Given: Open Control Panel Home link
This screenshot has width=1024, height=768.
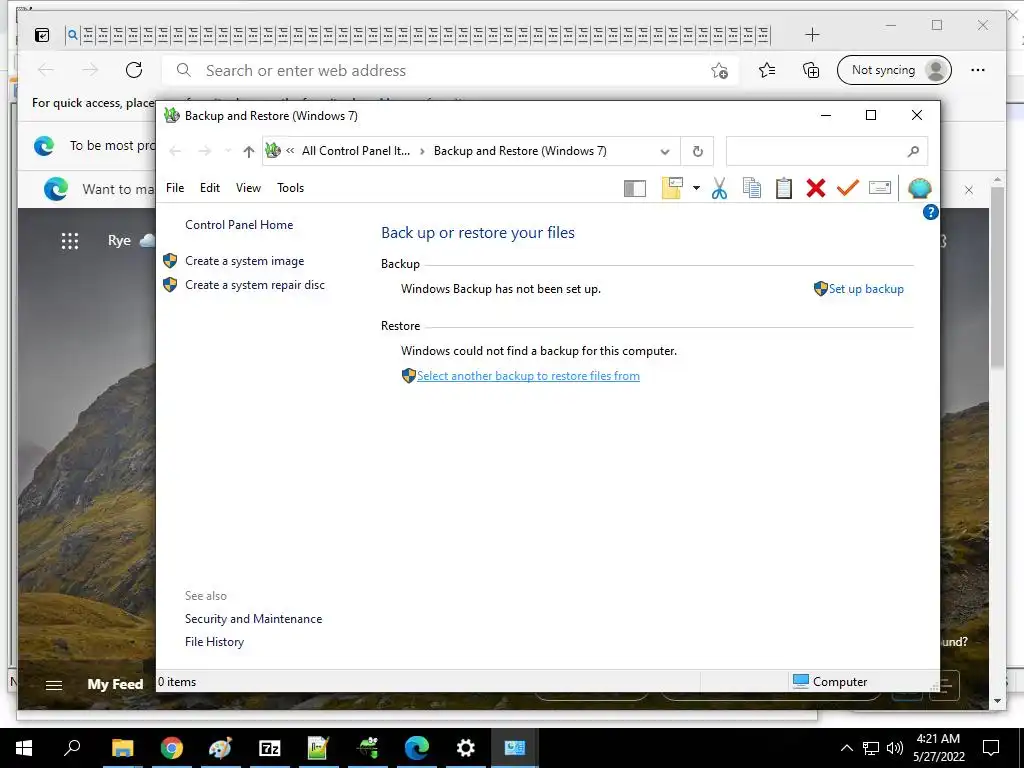Looking at the screenshot, I should point(239,225).
